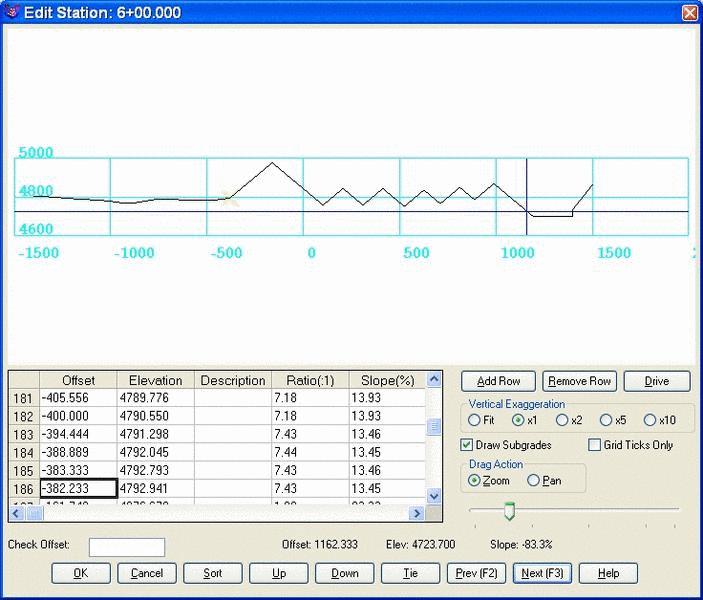Select row header 182
Viewport: 703px width, 600px height.
[x=24, y=416]
